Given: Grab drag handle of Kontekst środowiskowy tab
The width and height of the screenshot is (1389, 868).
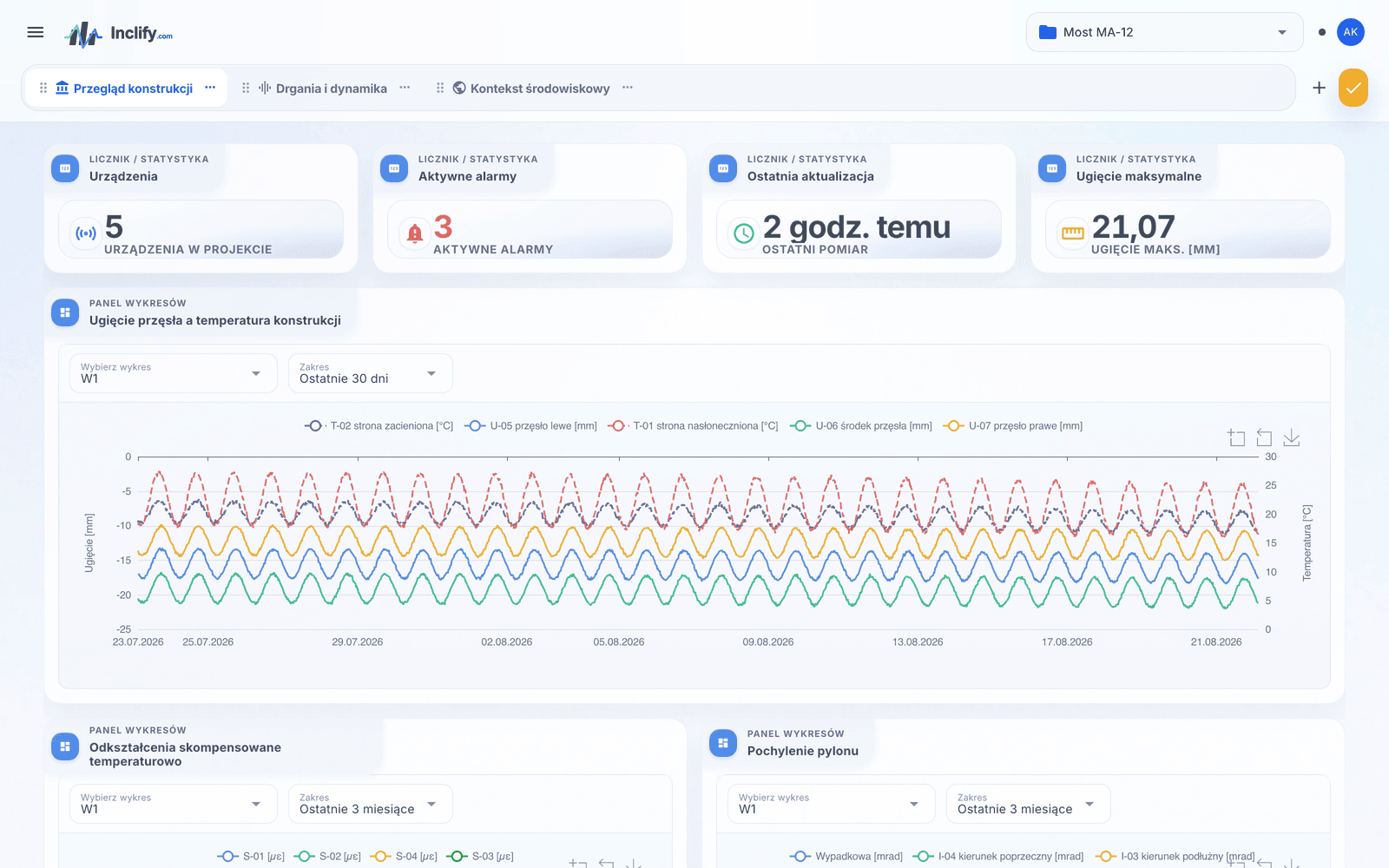Looking at the screenshot, I should coord(440,88).
